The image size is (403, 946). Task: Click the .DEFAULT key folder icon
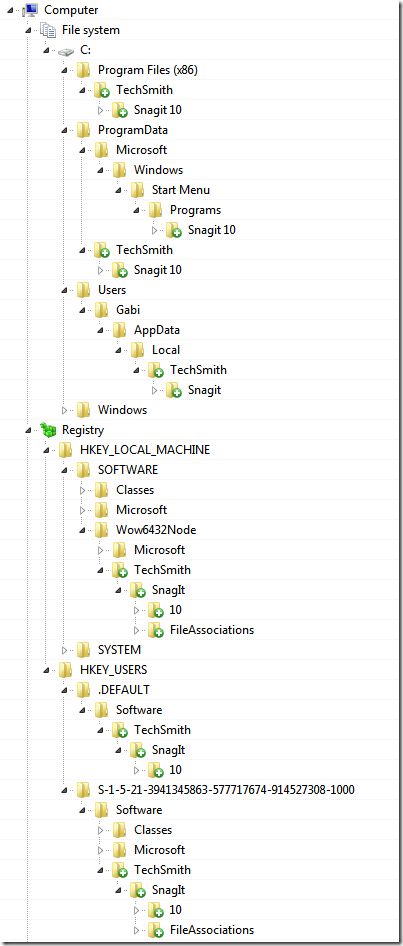84,690
